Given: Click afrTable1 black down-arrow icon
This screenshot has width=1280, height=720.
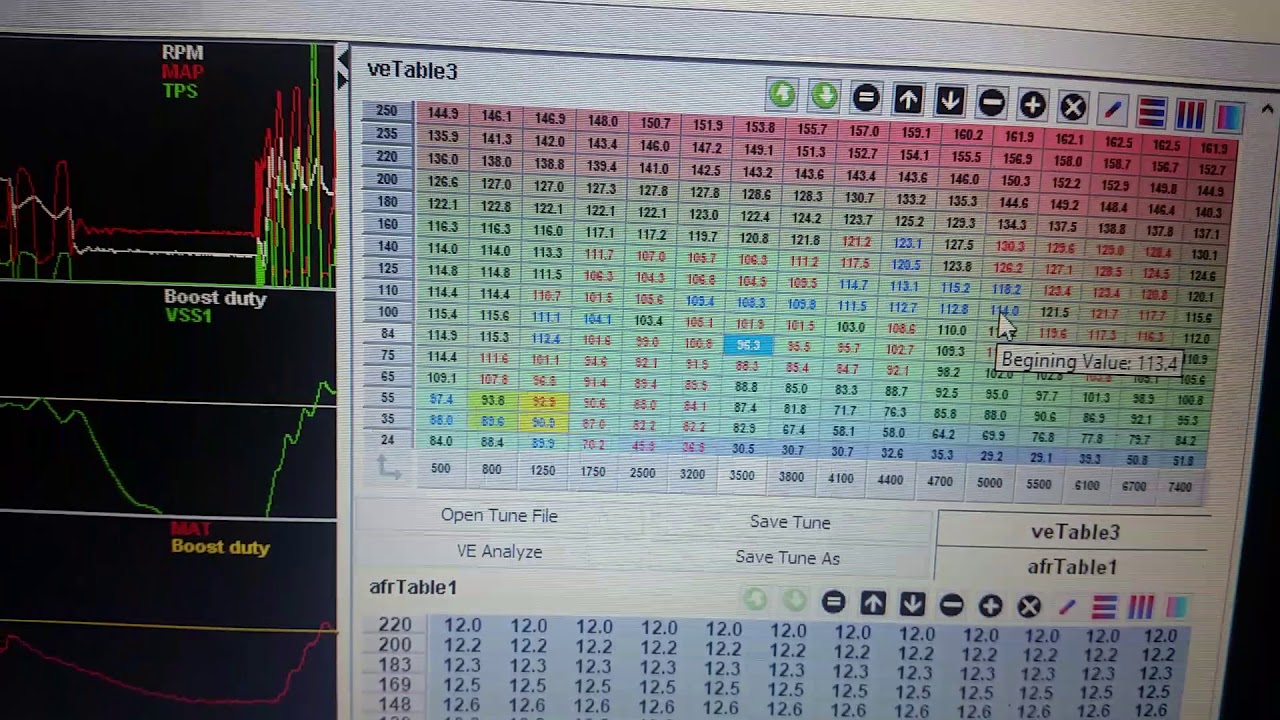Looking at the screenshot, I should click(x=912, y=604).
